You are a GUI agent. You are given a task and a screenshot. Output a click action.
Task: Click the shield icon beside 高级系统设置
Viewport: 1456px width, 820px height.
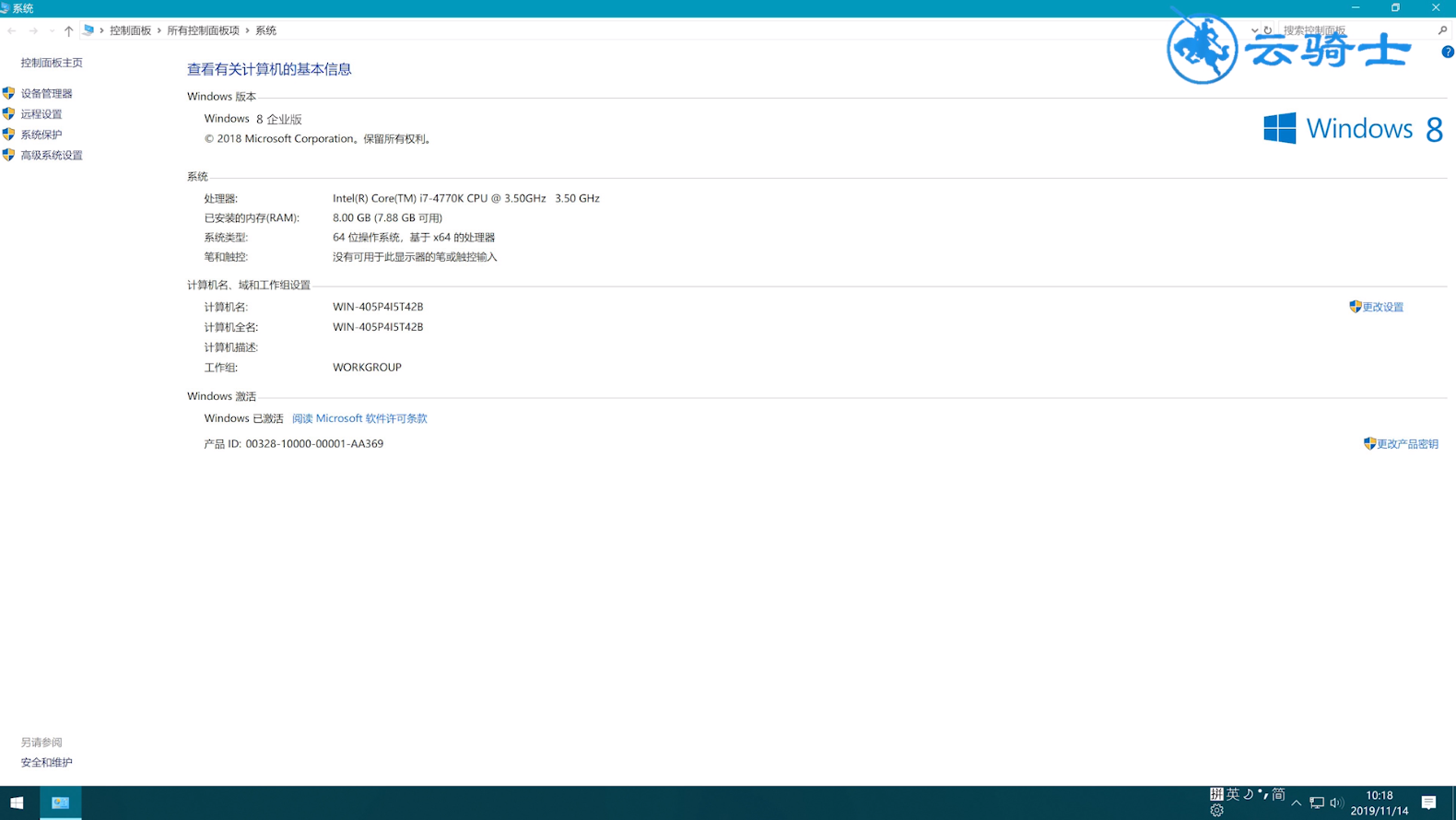coord(8,155)
